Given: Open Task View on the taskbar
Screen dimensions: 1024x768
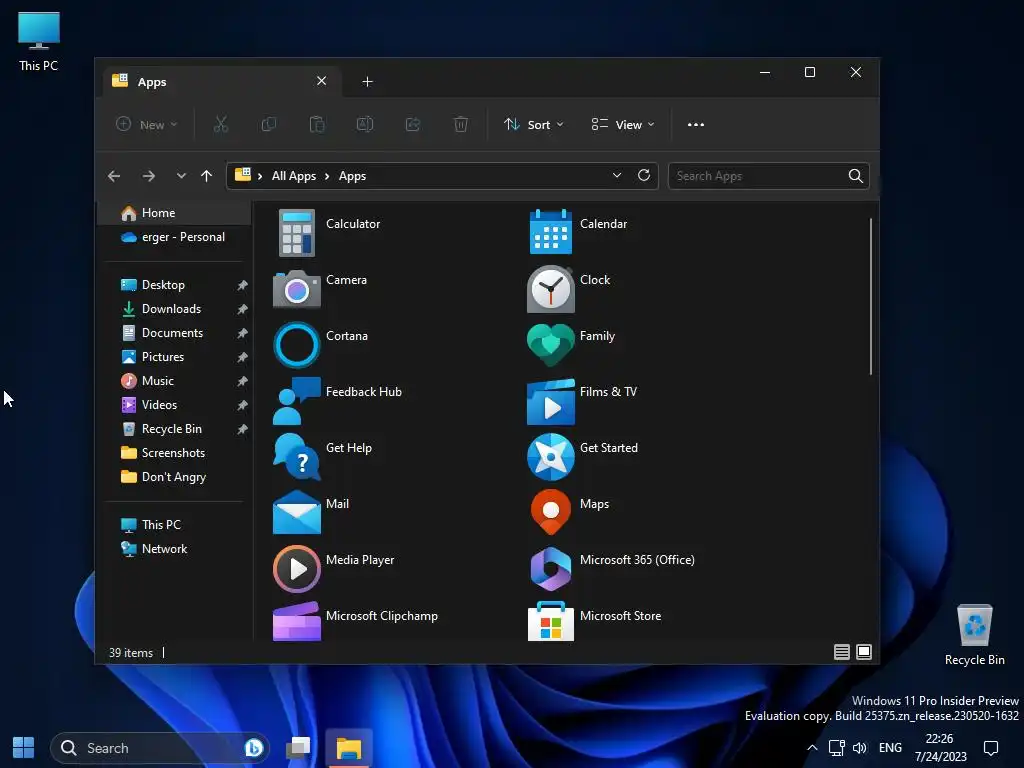Looking at the screenshot, I should click(x=298, y=748).
